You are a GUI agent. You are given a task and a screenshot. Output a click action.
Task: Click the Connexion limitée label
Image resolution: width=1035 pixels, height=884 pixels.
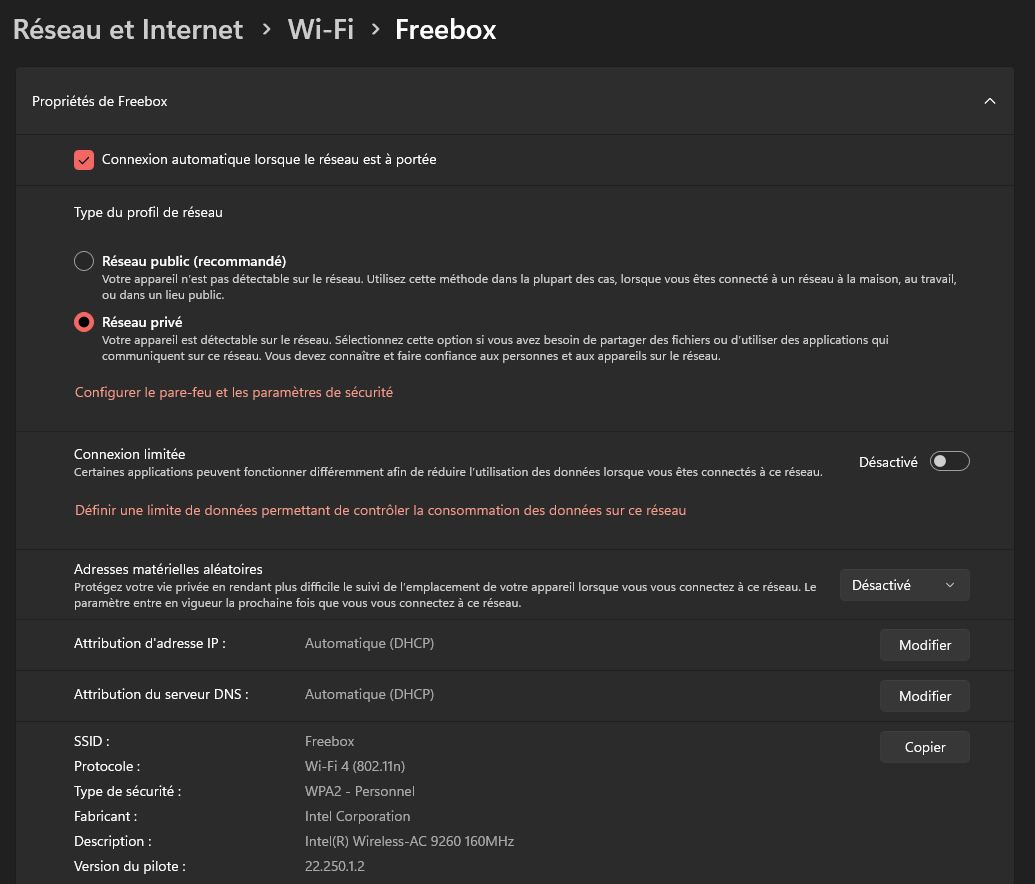(129, 454)
